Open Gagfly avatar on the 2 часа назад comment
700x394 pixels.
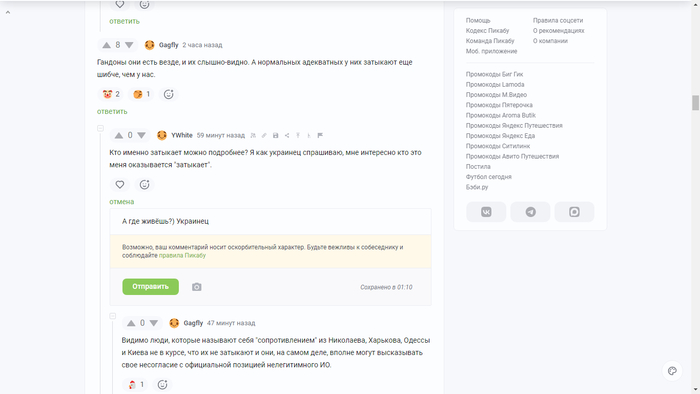(150, 45)
